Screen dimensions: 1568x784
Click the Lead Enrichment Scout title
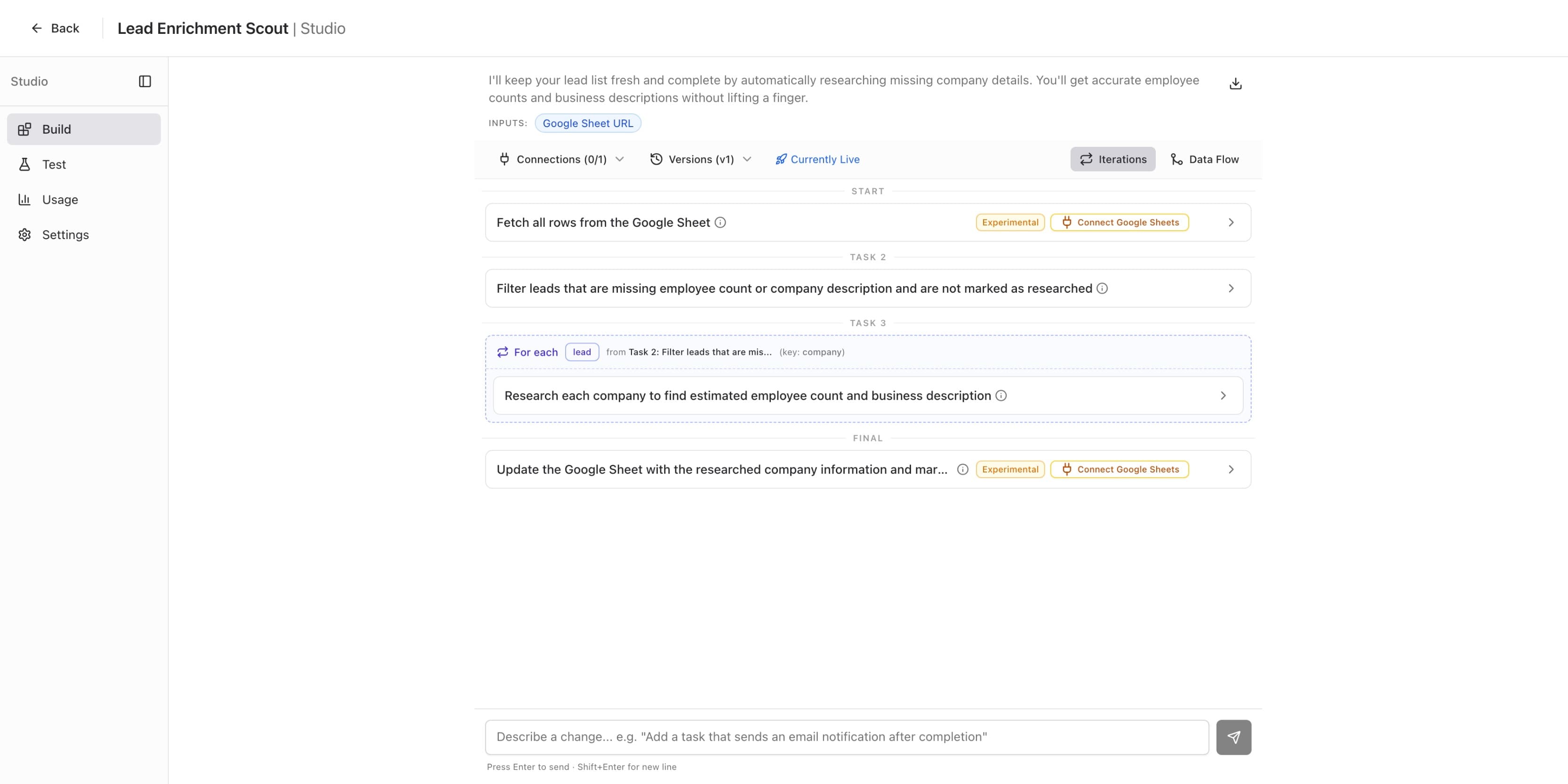pyautogui.click(x=203, y=28)
